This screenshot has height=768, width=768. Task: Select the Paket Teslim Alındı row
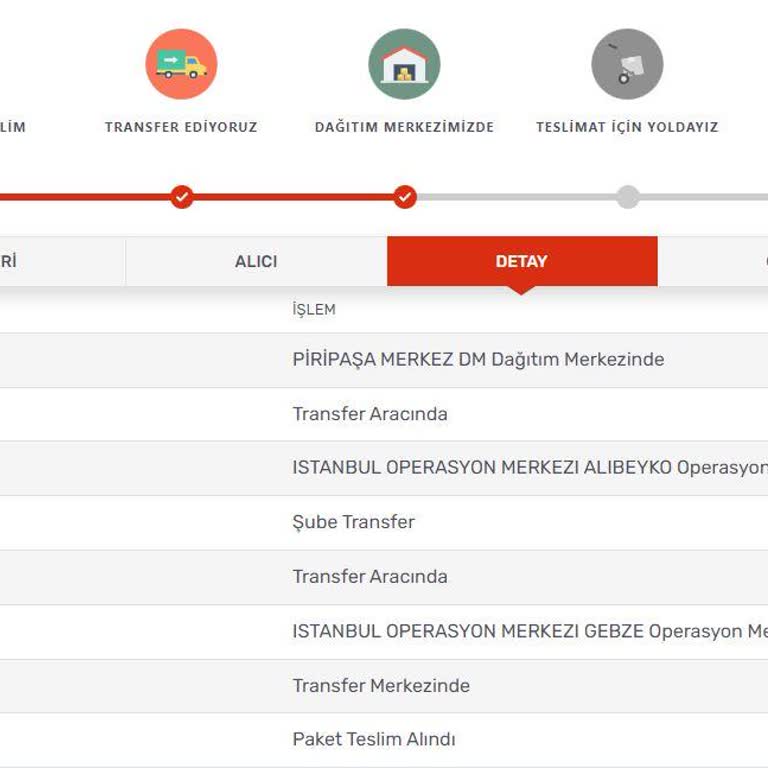coord(384,740)
